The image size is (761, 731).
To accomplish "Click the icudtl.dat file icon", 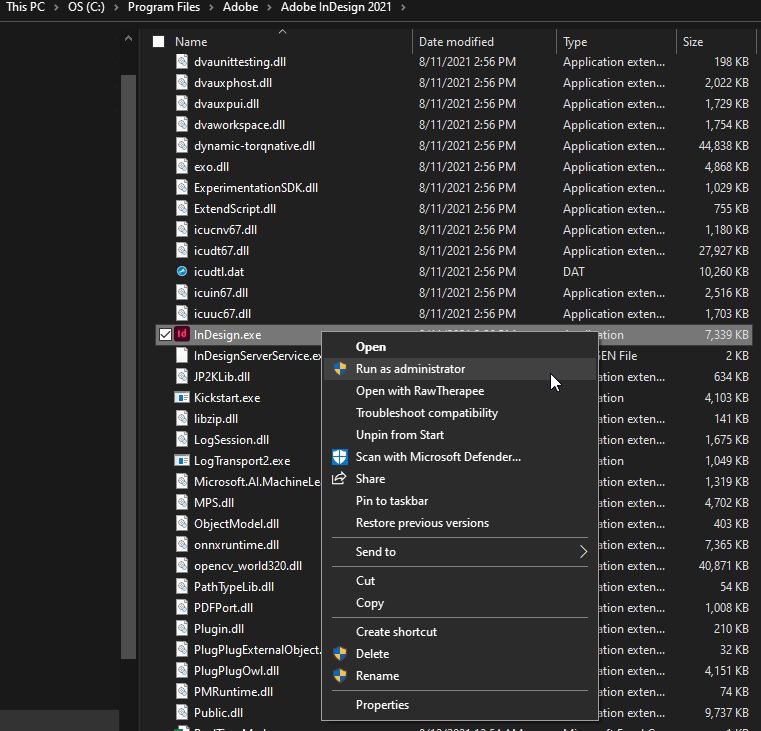I will (182, 271).
